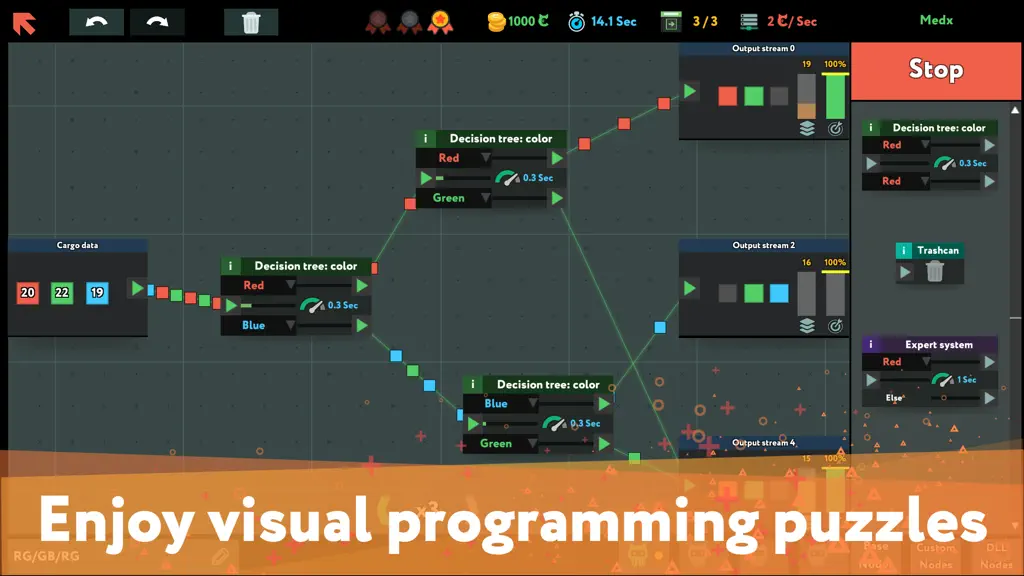
Task: Click layers icon in Output stream 2
Action: [807, 326]
